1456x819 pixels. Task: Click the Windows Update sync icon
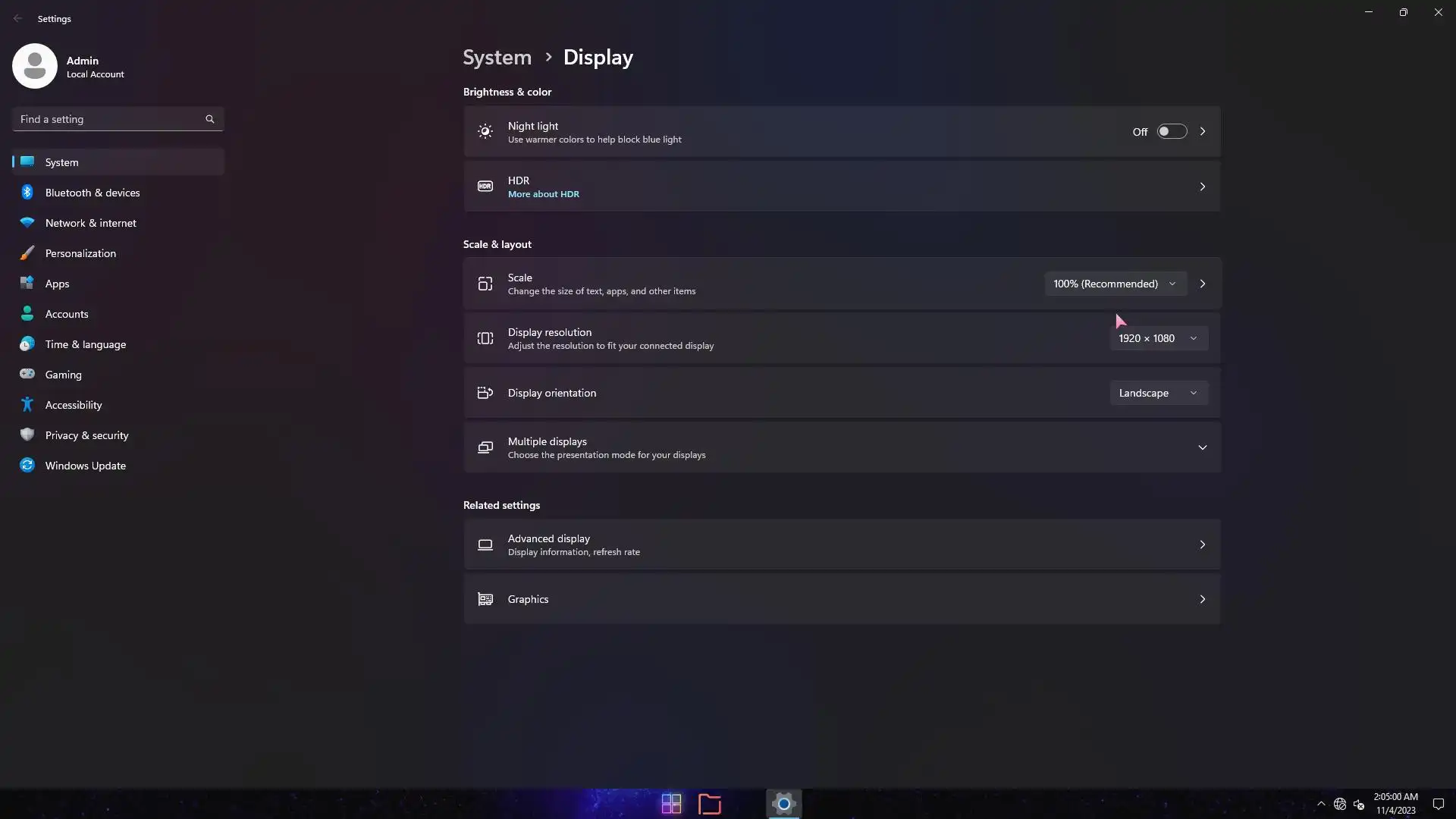pyautogui.click(x=27, y=466)
